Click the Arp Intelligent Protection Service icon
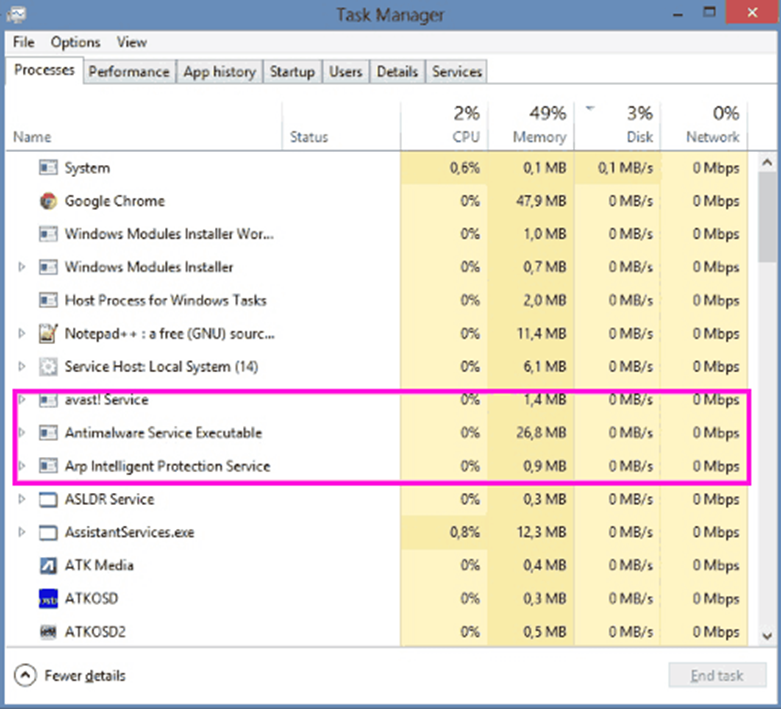 coord(48,466)
